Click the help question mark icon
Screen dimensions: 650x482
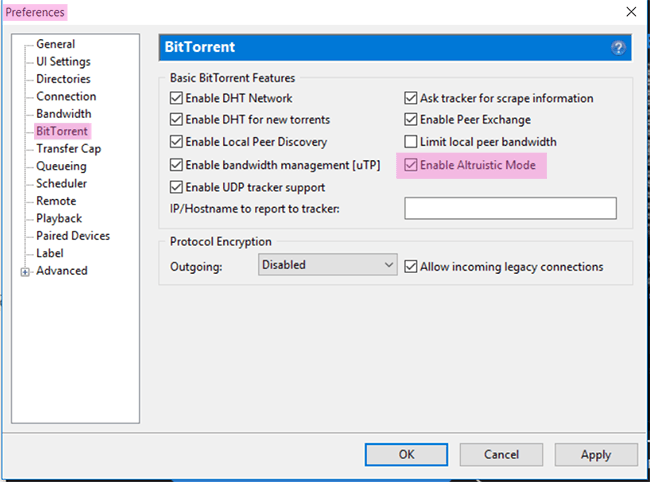pos(618,48)
